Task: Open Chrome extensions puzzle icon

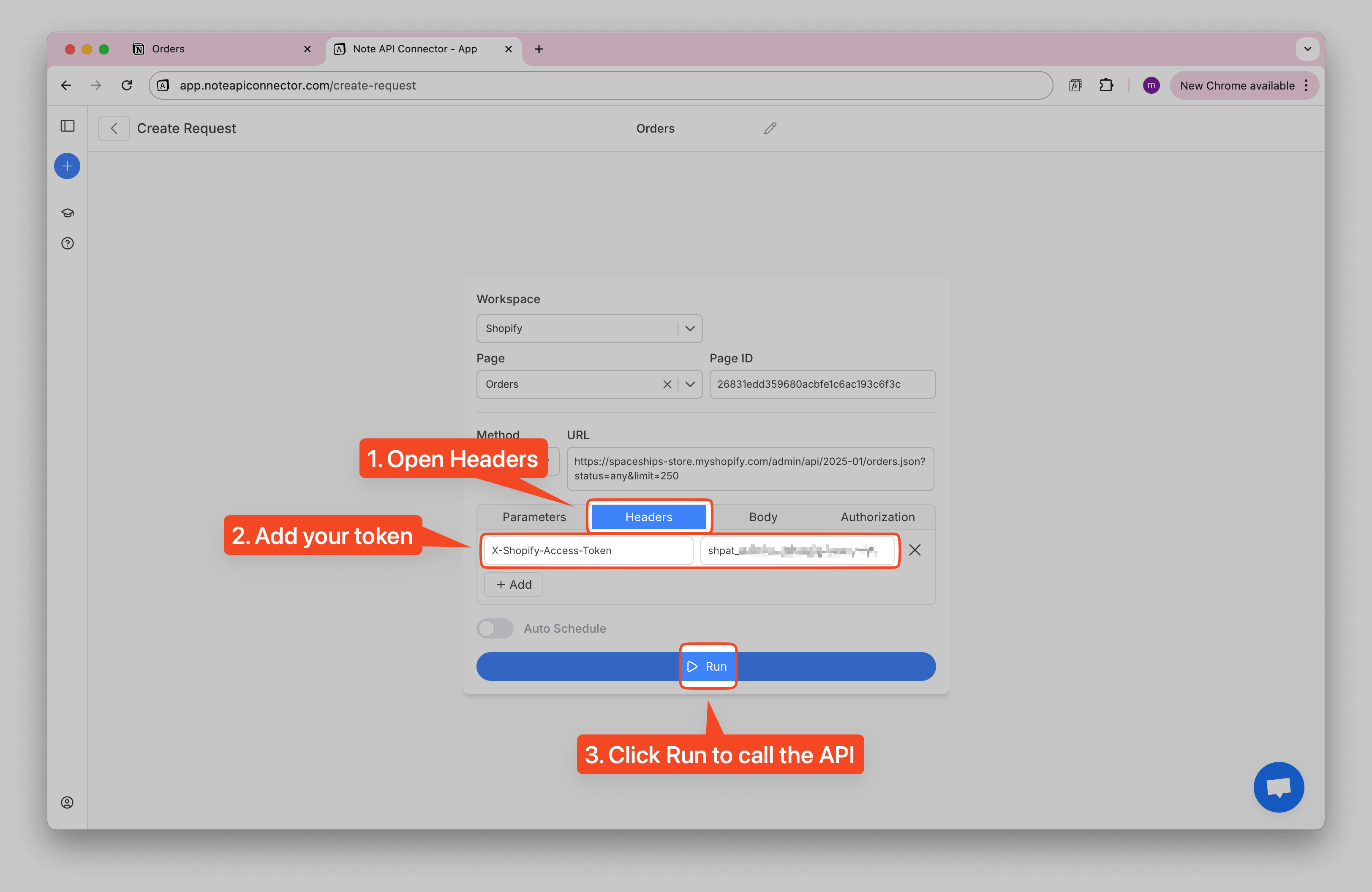Action: [x=1106, y=85]
